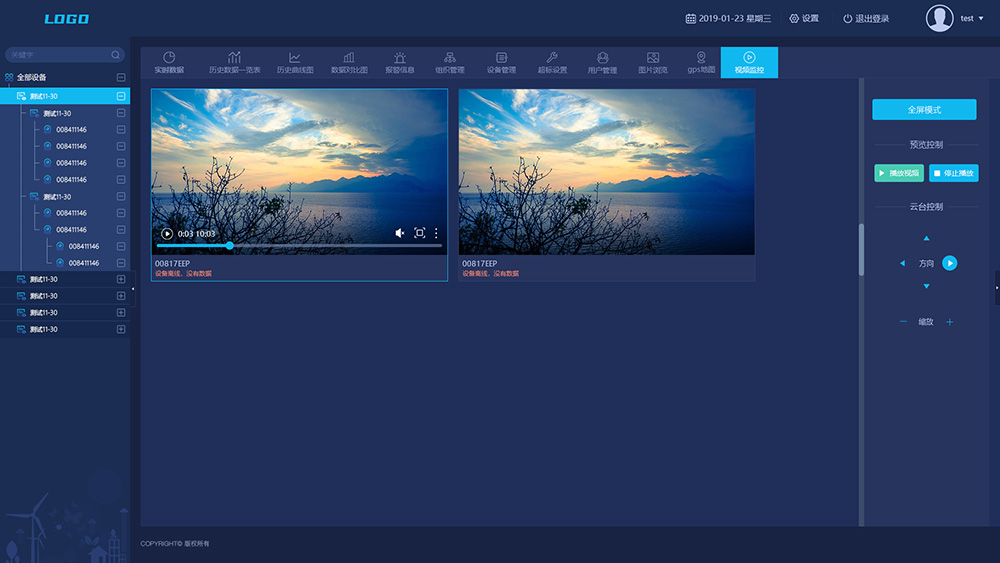This screenshot has width=1000, height=563.
Task: Click the user avatar picture
Action: (939, 18)
